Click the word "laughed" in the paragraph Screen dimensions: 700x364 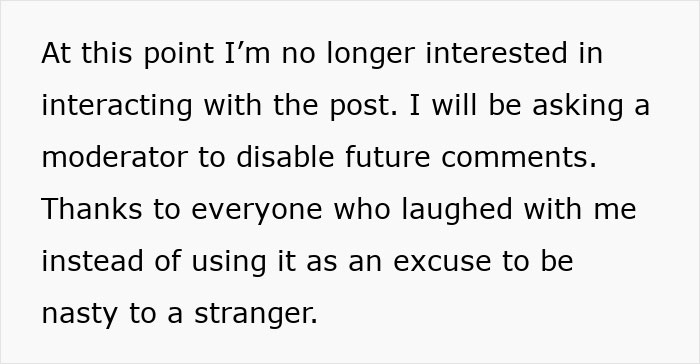(x=457, y=210)
